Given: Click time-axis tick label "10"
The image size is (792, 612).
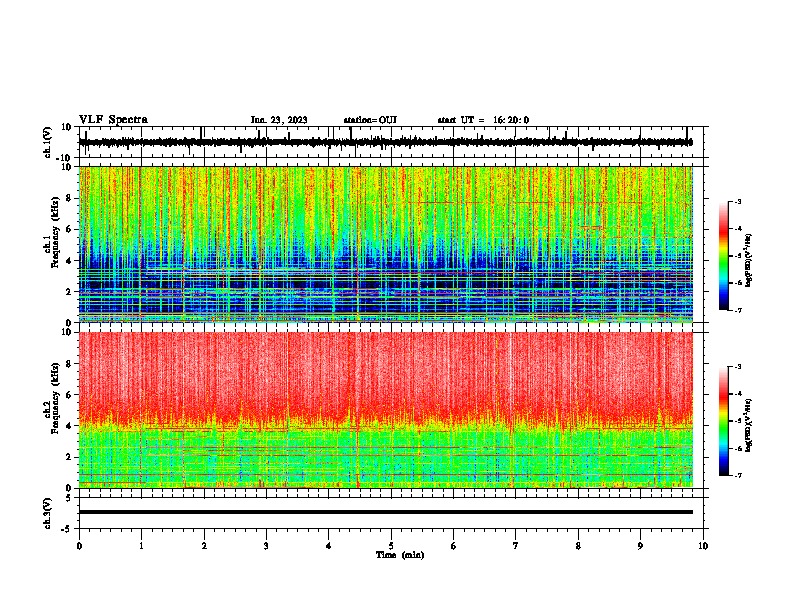Looking at the screenshot, I should 703,546.
